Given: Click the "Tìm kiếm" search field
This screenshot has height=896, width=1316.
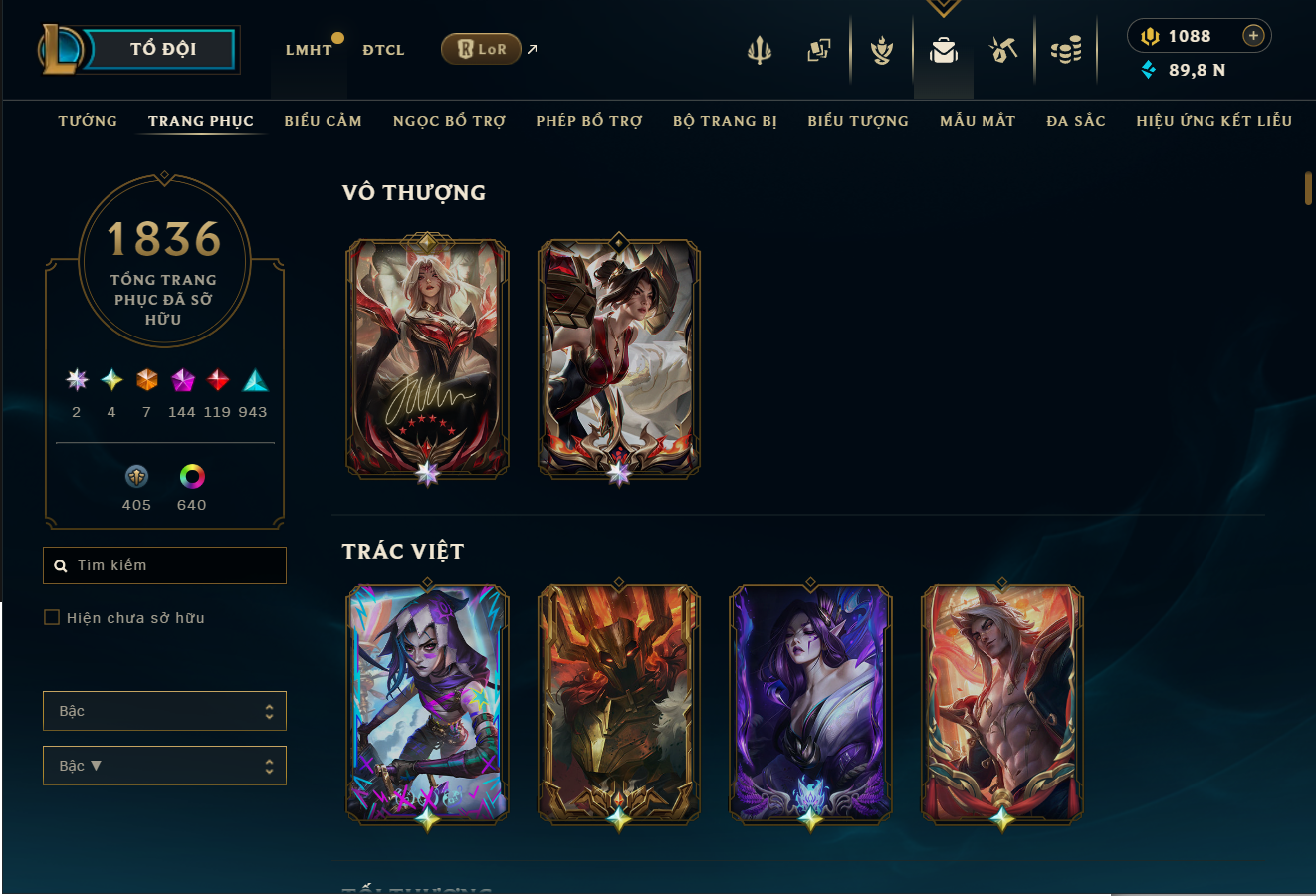Looking at the screenshot, I should point(164,565).
